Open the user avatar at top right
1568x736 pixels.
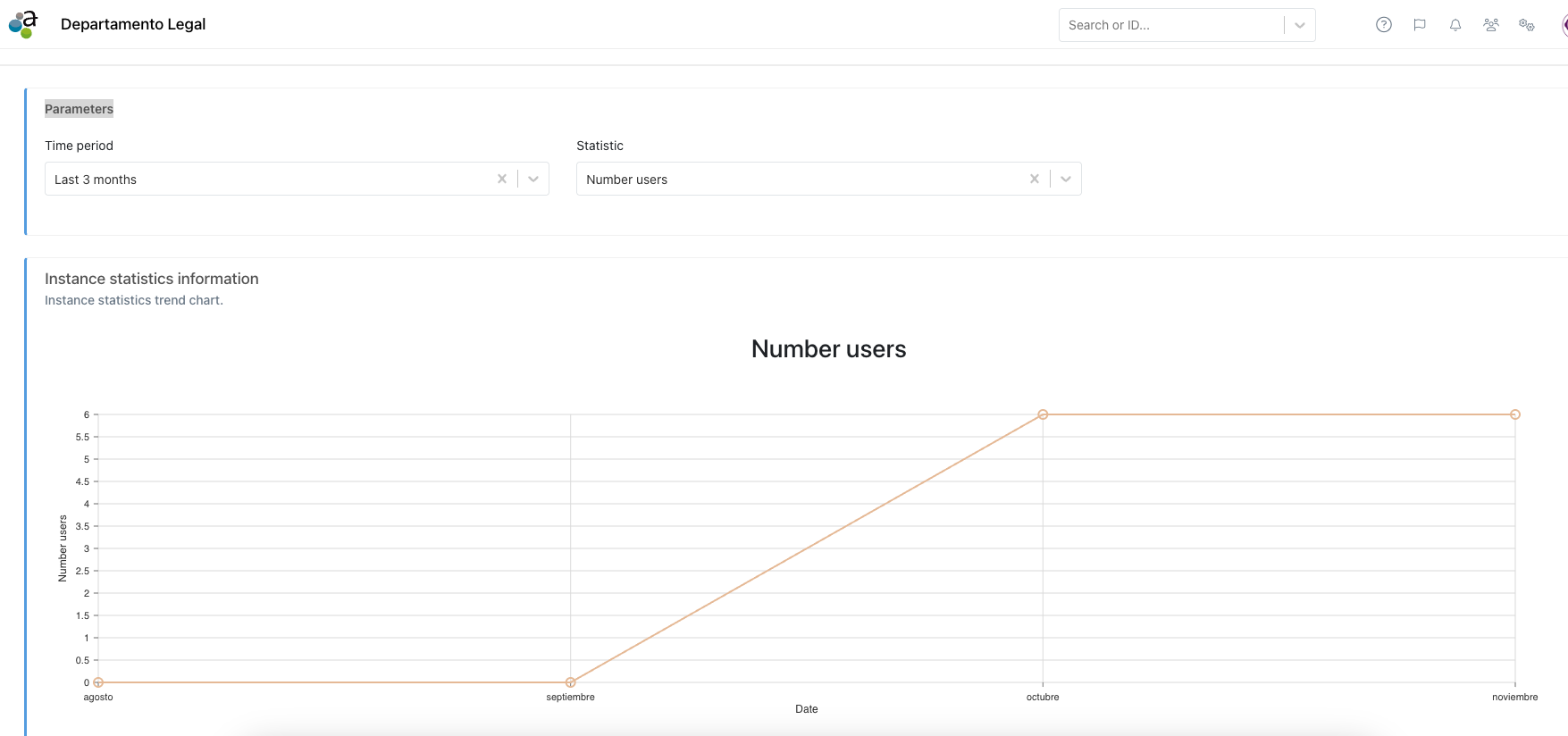click(x=1564, y=25)
